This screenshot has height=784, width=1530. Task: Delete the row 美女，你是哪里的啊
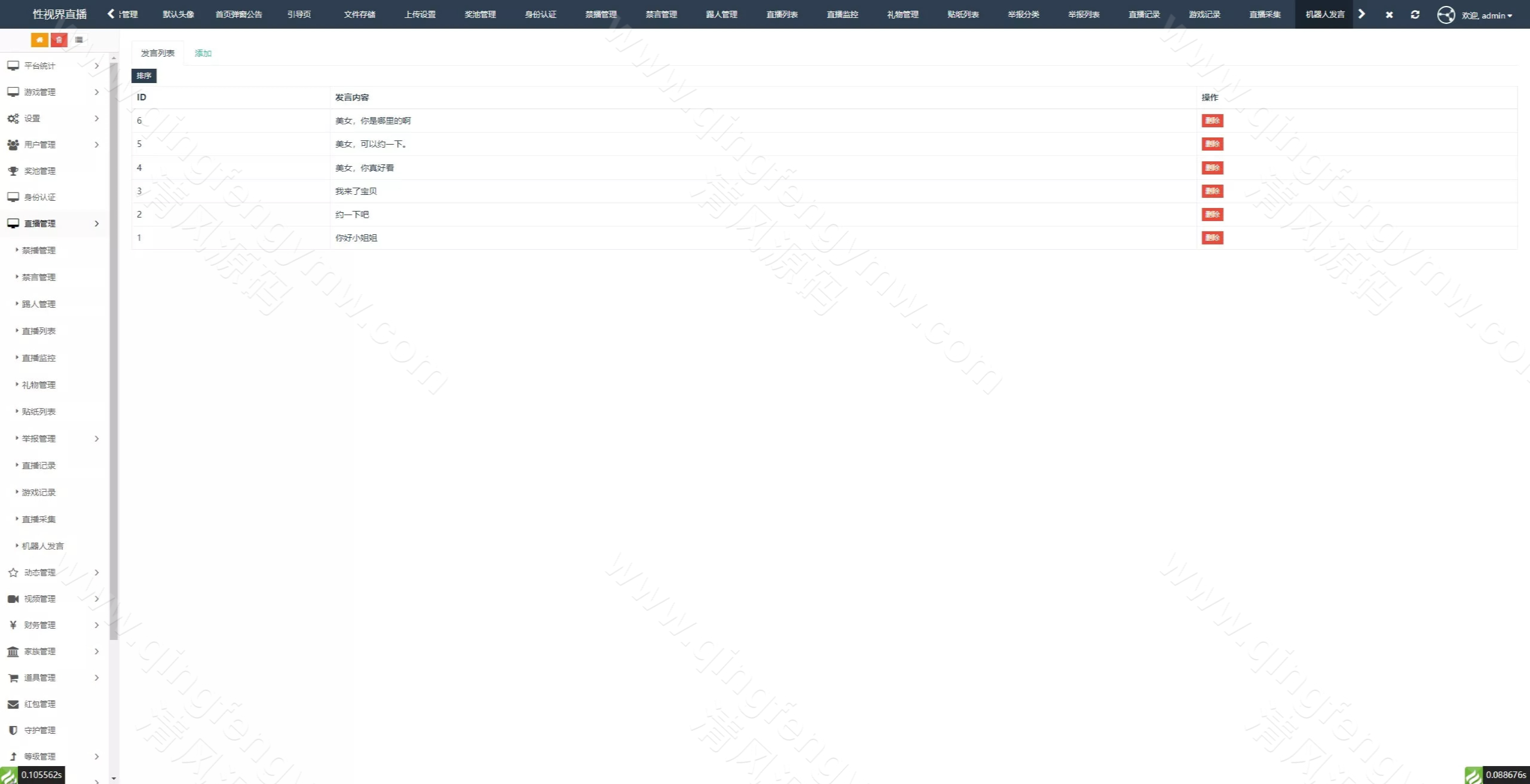pyautogui.click(x=1212, y=121)
